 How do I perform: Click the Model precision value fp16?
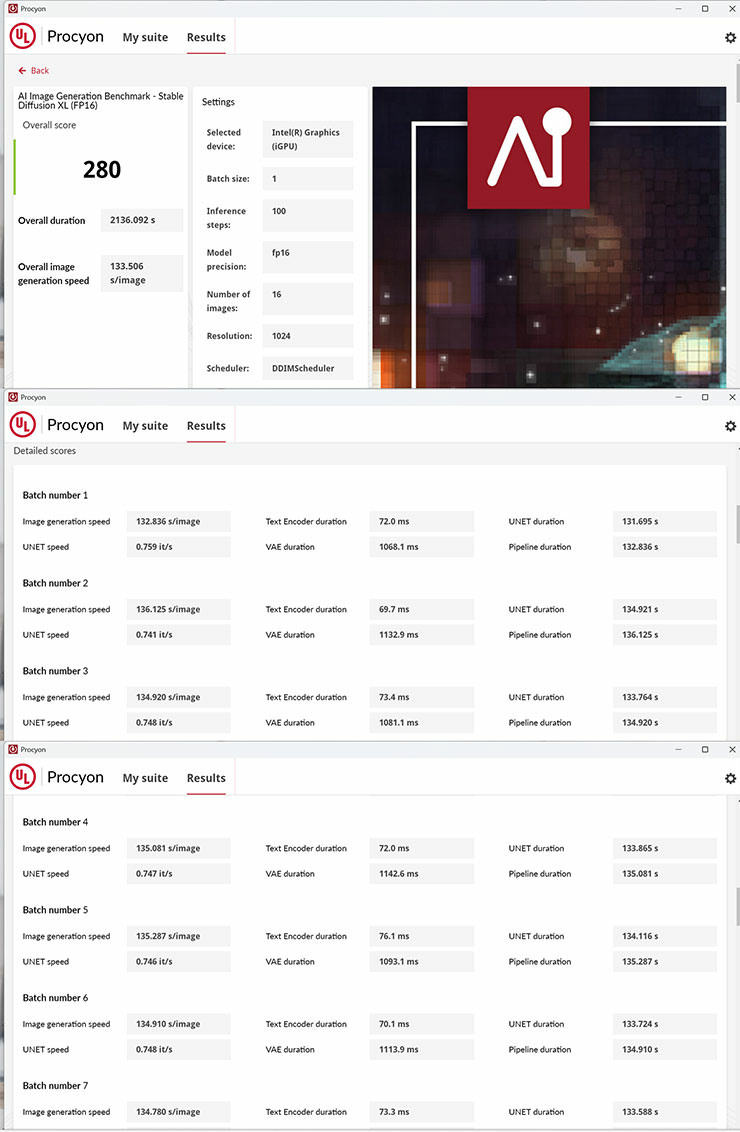(308, 257)
